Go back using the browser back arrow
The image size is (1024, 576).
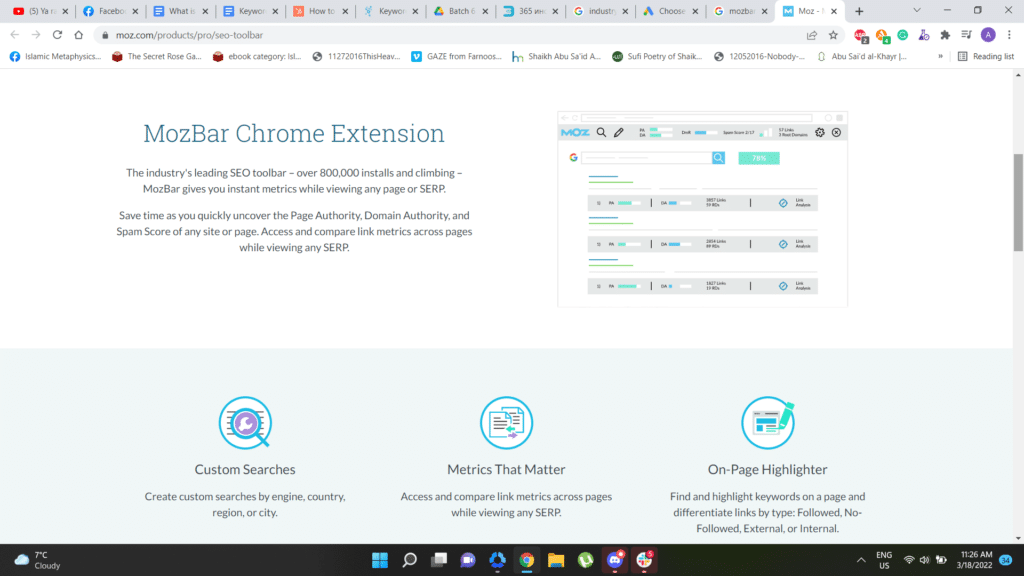(14, 35)
